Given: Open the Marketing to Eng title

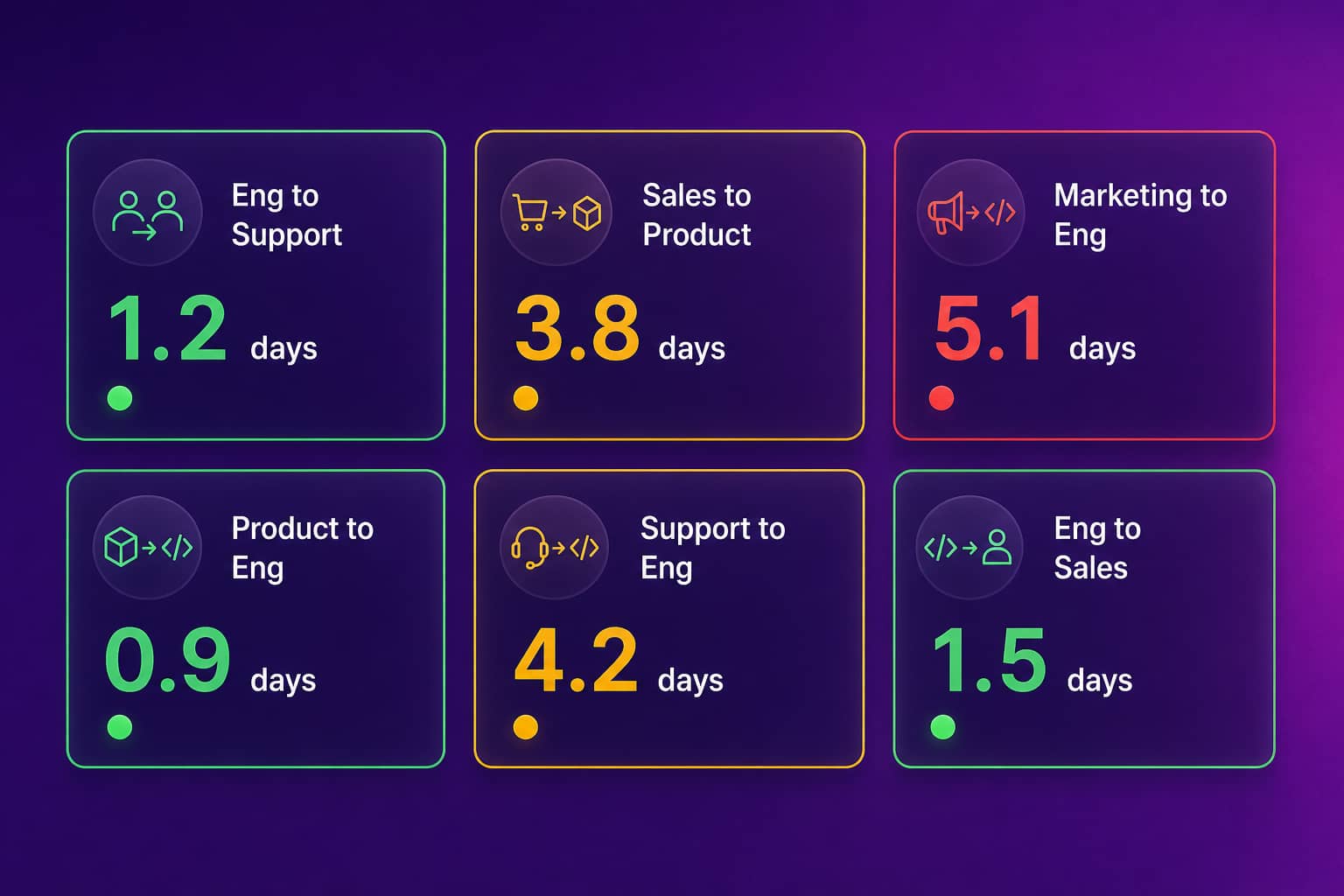Looking at the screenshot, I should [x=1140, y=215].
